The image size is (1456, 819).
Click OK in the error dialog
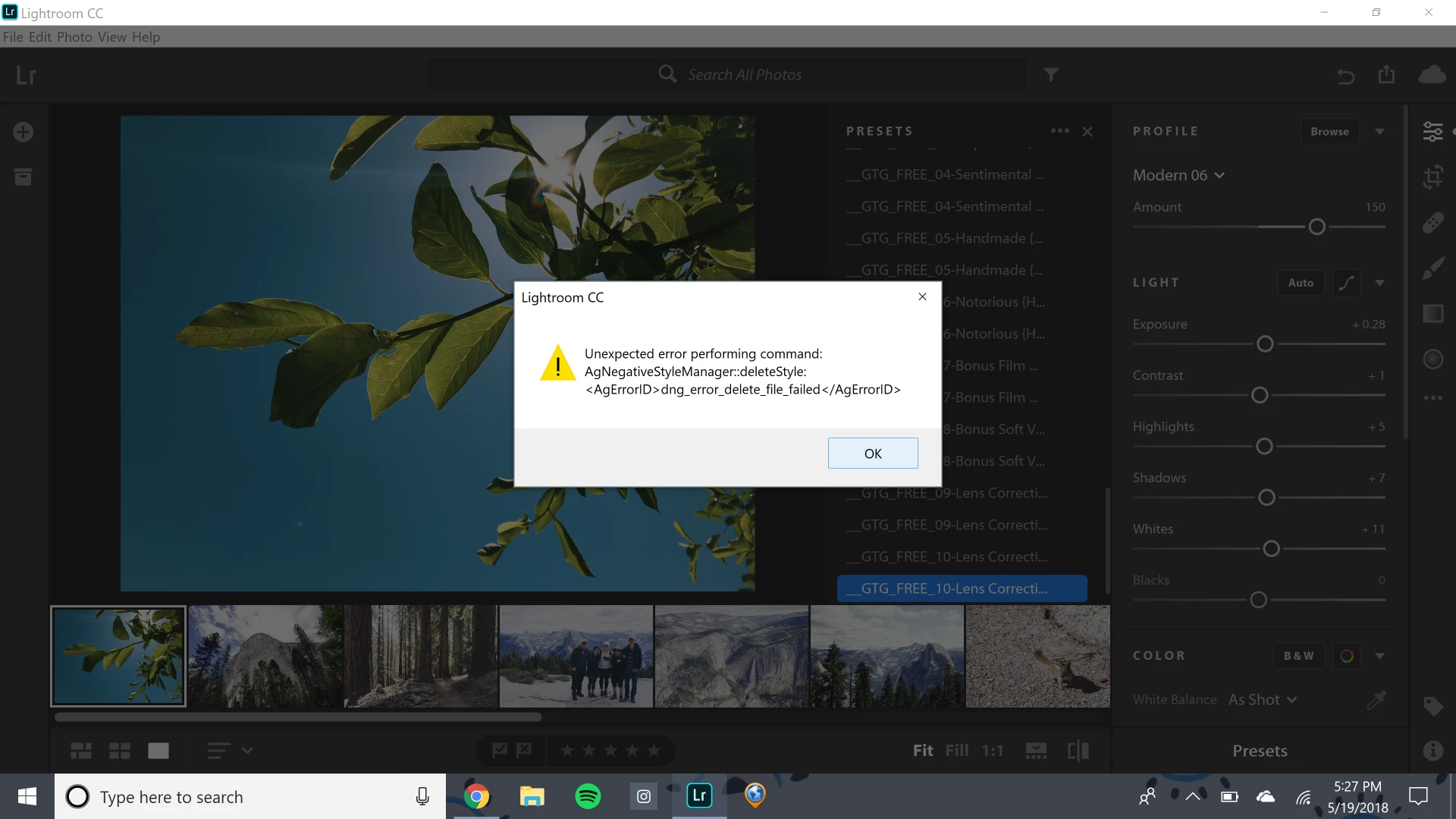[x=872, y=453]
